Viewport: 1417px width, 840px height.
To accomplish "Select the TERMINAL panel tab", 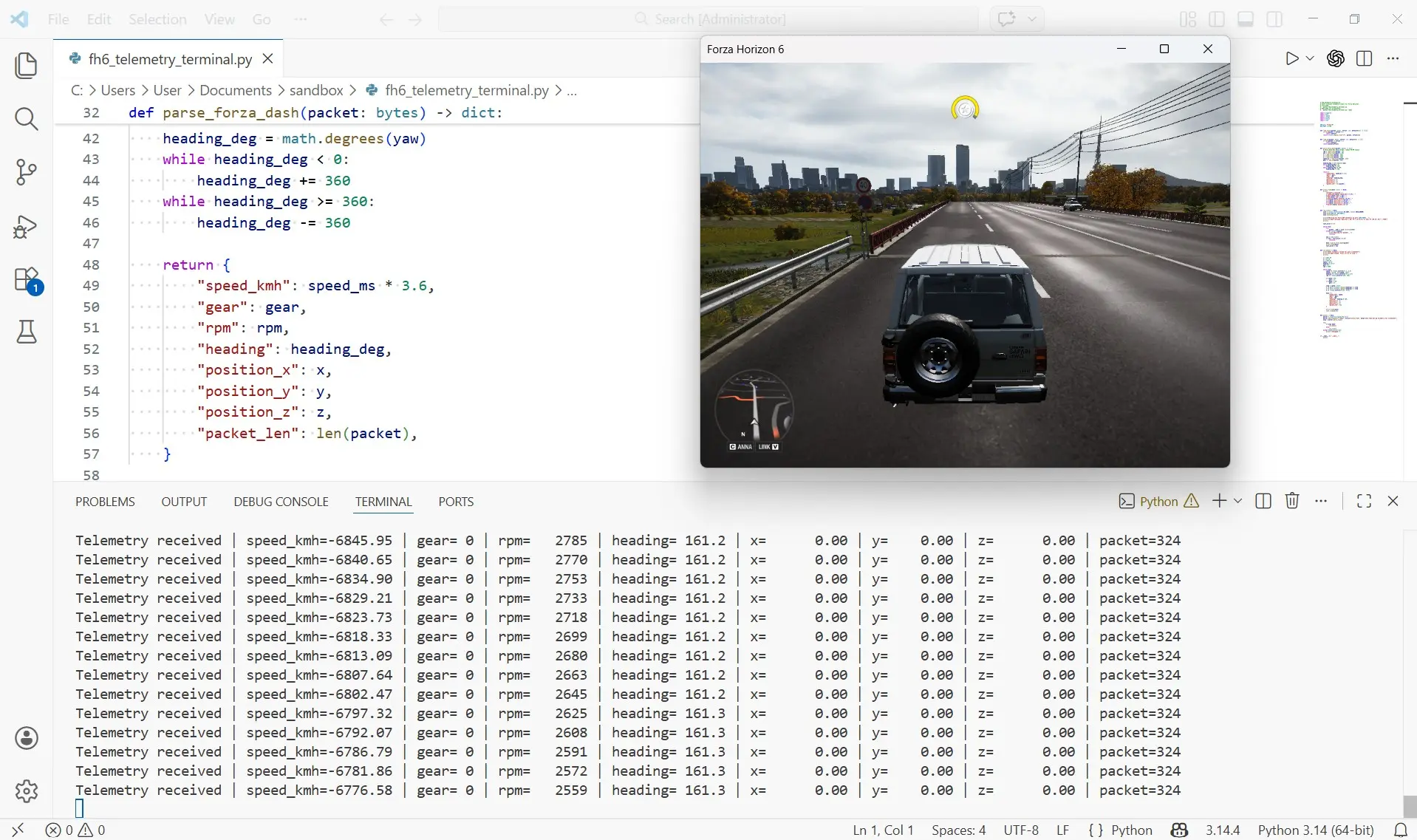I will 383,502.
